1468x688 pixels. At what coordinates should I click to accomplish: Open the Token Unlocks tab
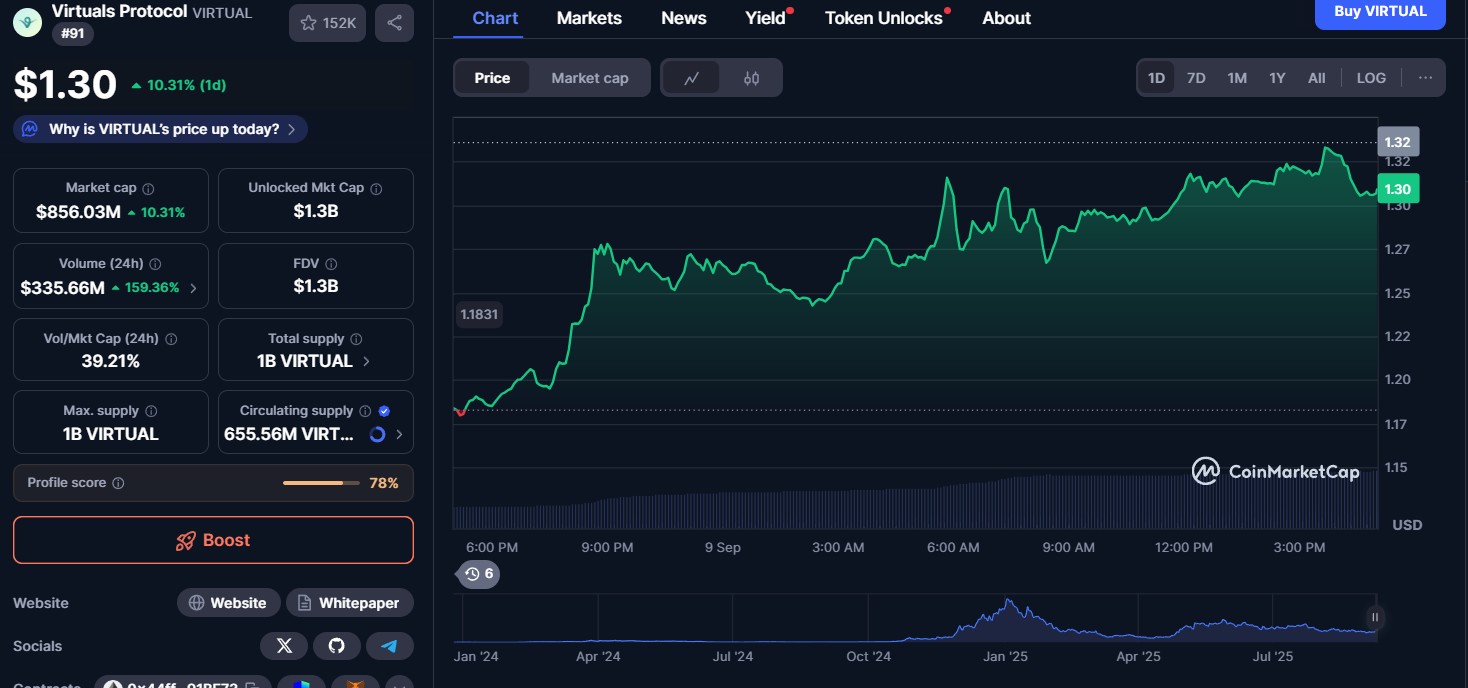884,18
